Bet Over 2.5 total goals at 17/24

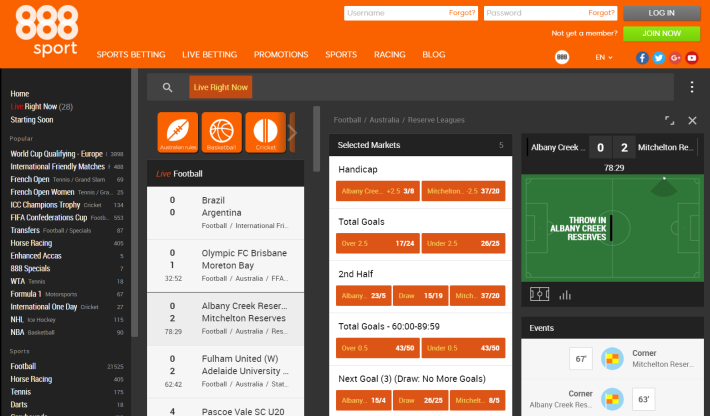pyautogui.click(x=378, y=244)
